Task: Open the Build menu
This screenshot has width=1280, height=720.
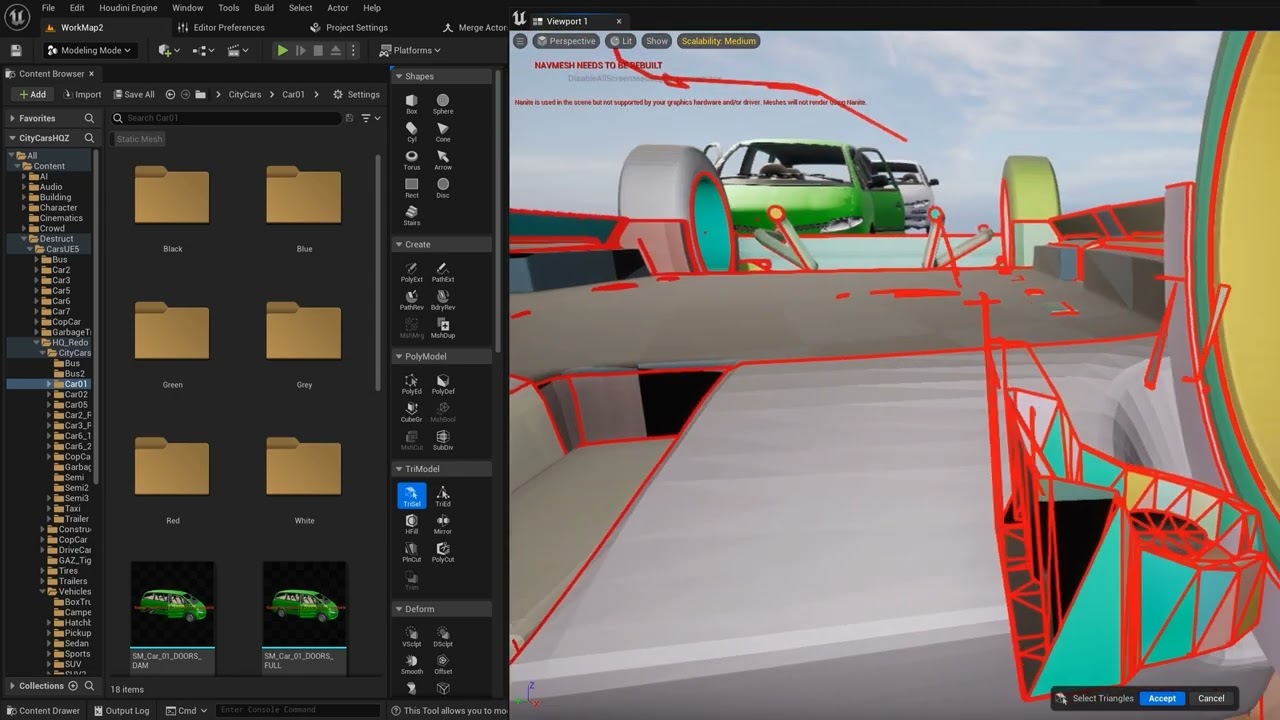Action: tap(264, 8)
